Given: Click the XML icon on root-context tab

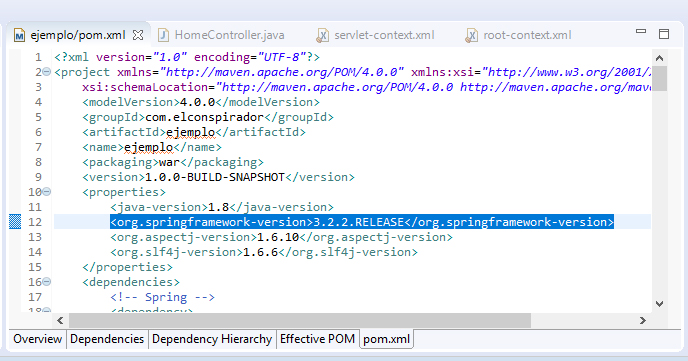Looking at the screenshot, I should 472,36.
